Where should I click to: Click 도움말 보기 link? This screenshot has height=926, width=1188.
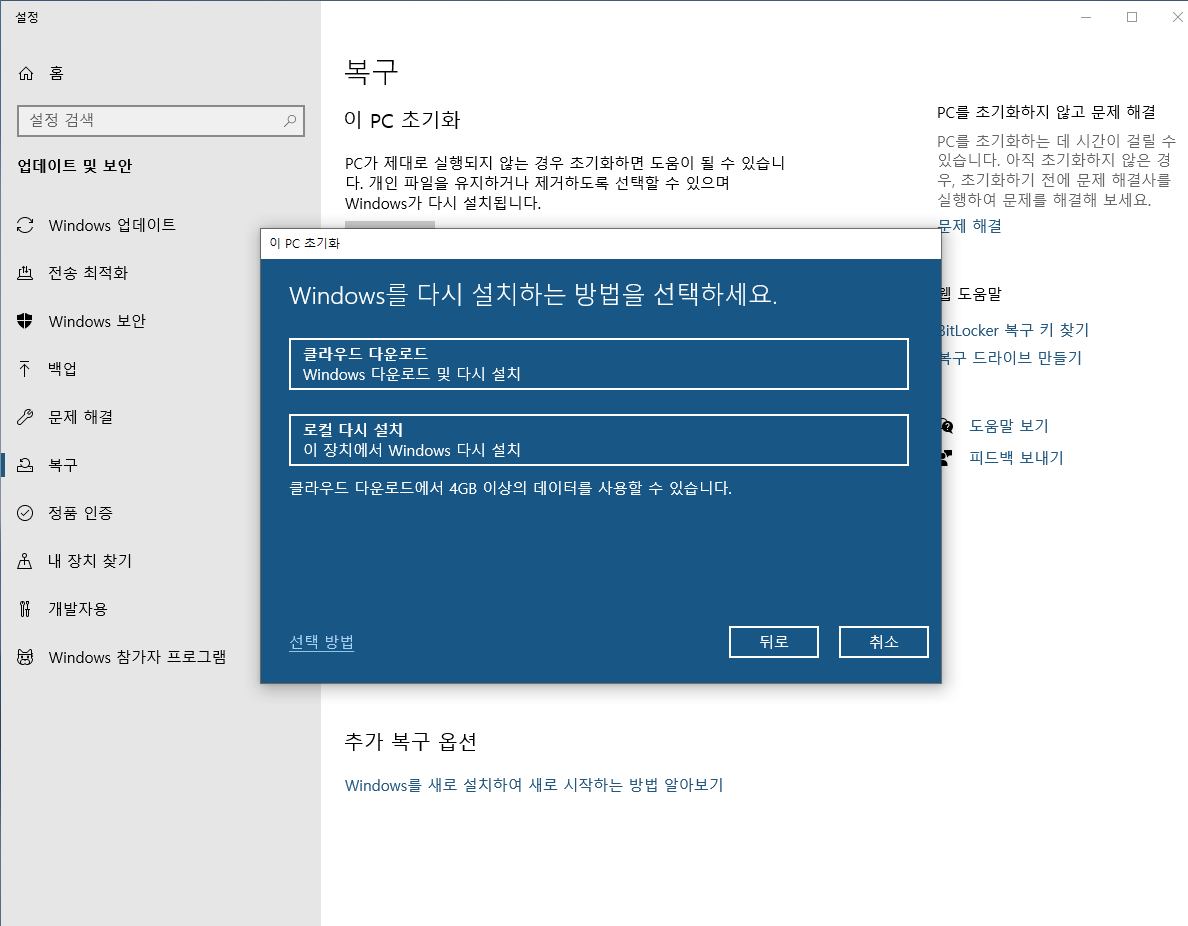[x=1008, y=426]
